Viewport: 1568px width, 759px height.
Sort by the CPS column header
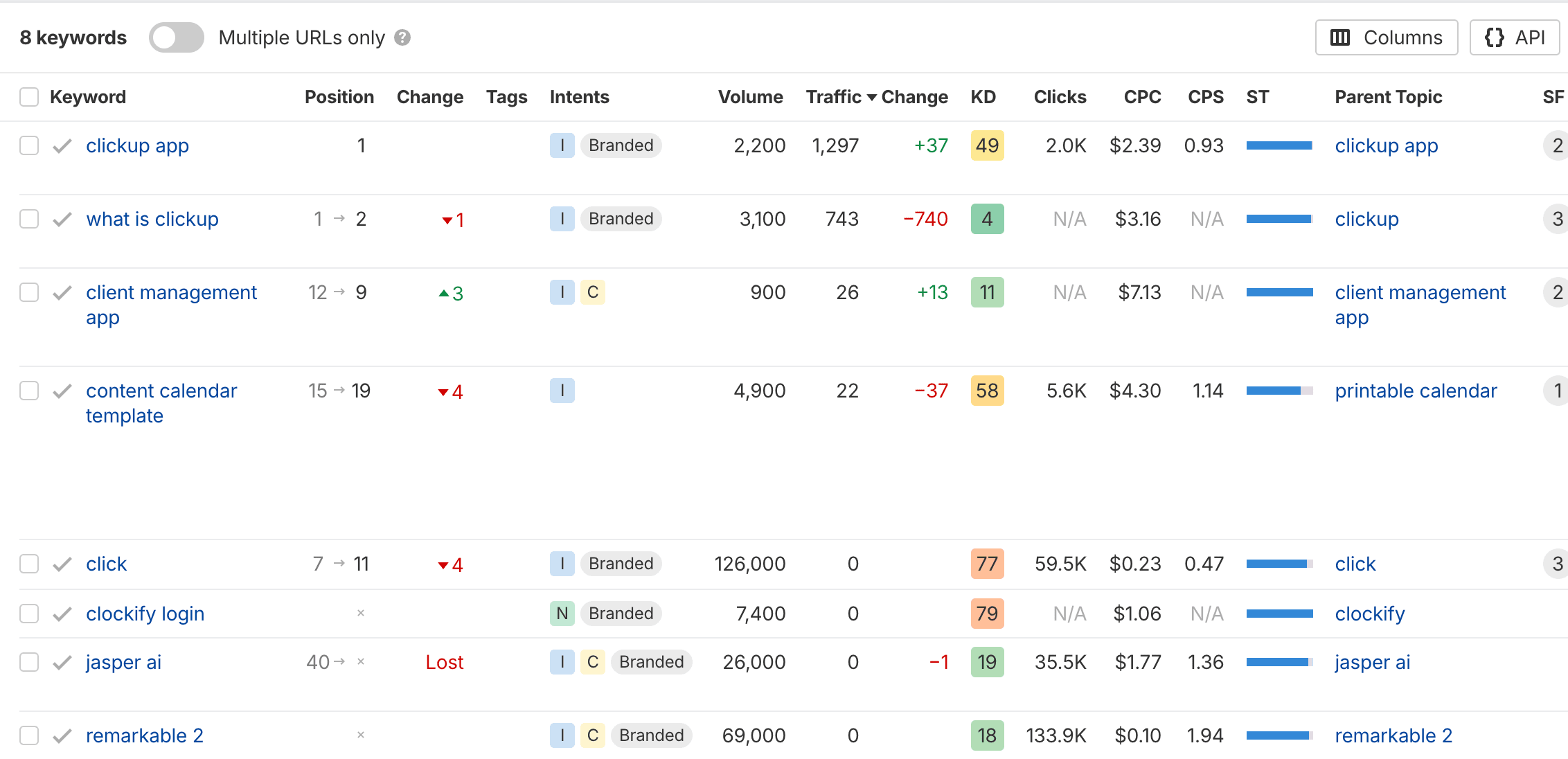pos(1206,97)
